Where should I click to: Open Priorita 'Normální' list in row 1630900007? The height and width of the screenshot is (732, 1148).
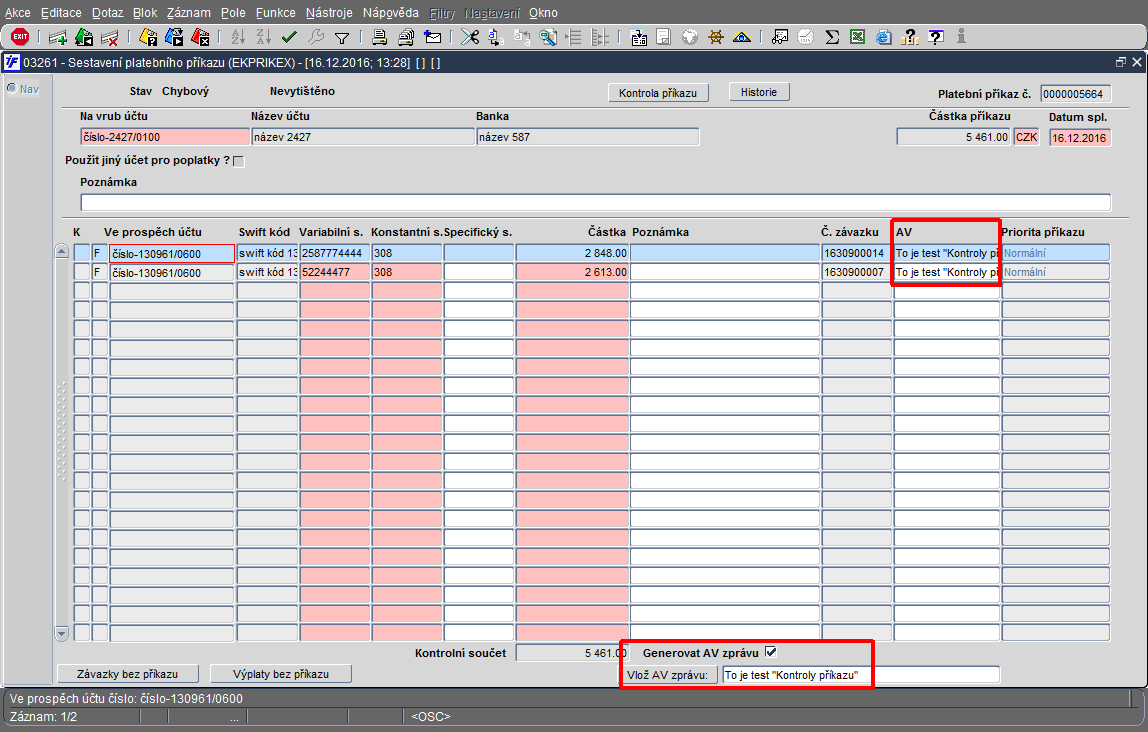pyautogui.click(x=1055, y=272)
